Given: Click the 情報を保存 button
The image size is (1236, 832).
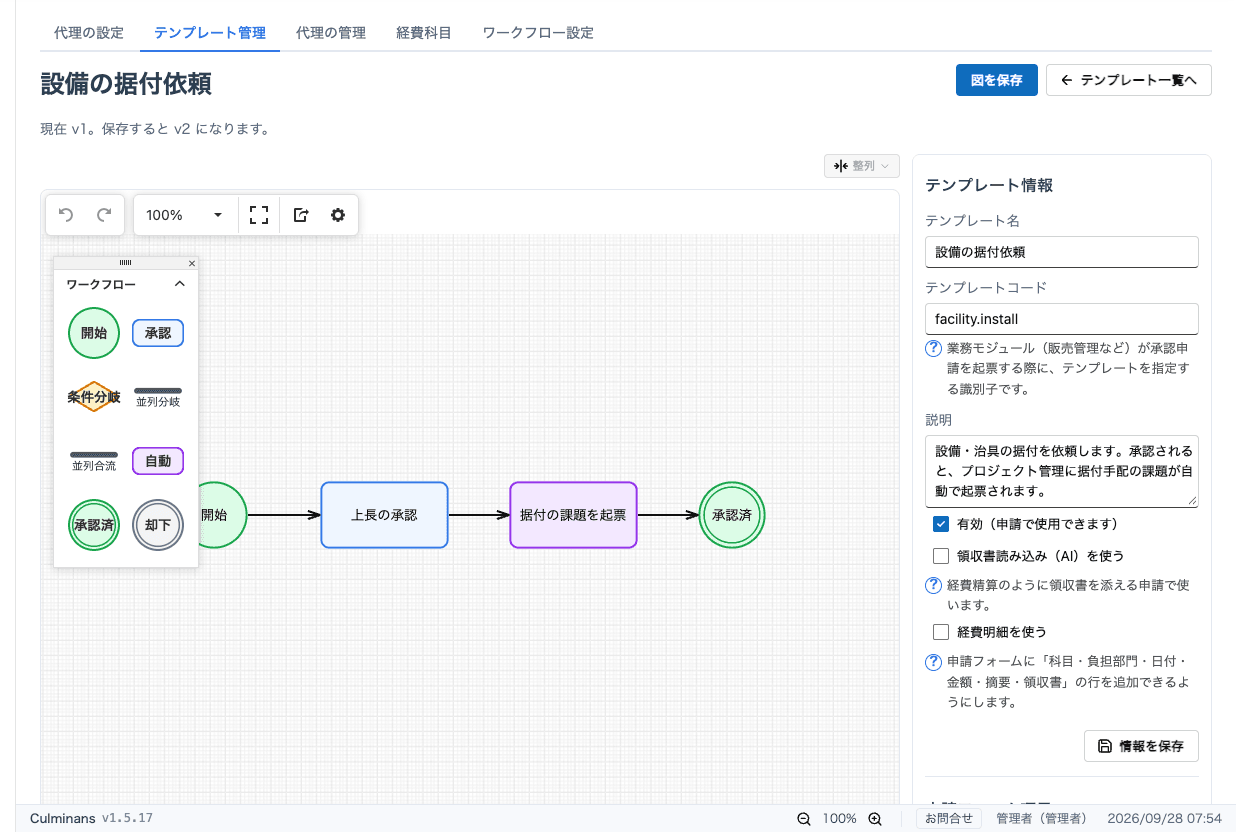Looking at the screenshot, I should [1141, 746].
